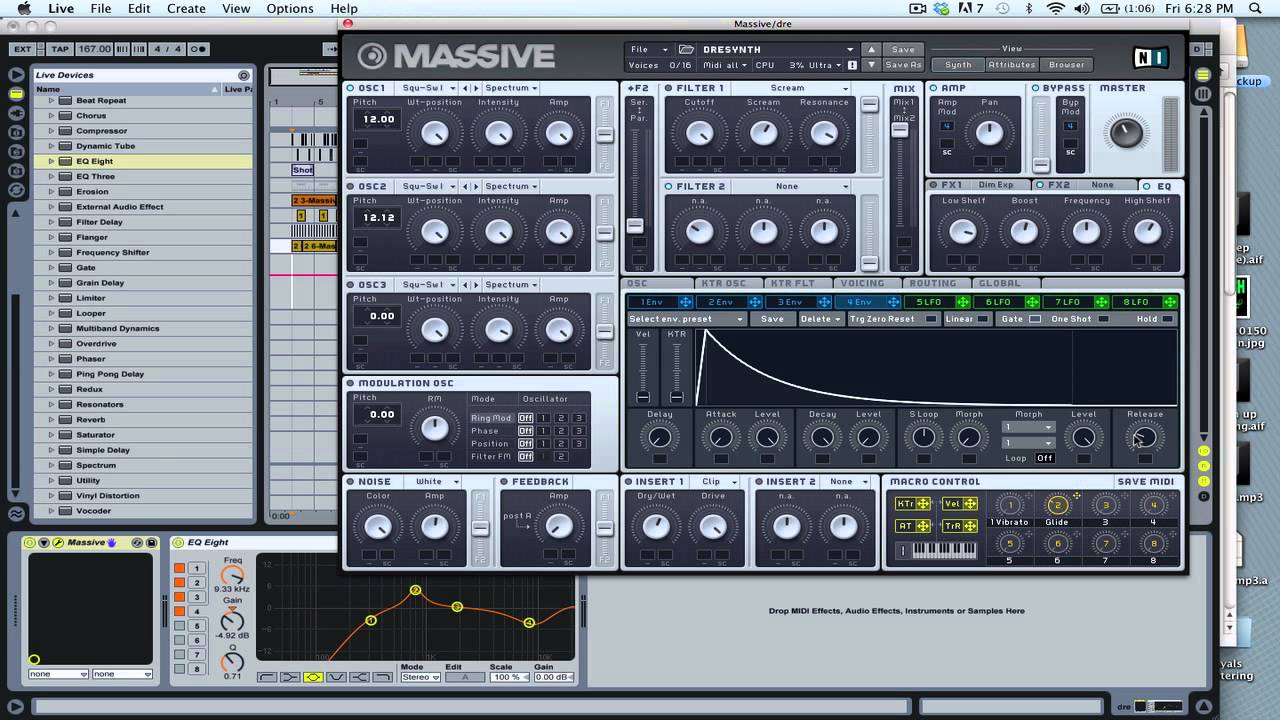Click the NI logo in Massive

tap(1149, 57)
